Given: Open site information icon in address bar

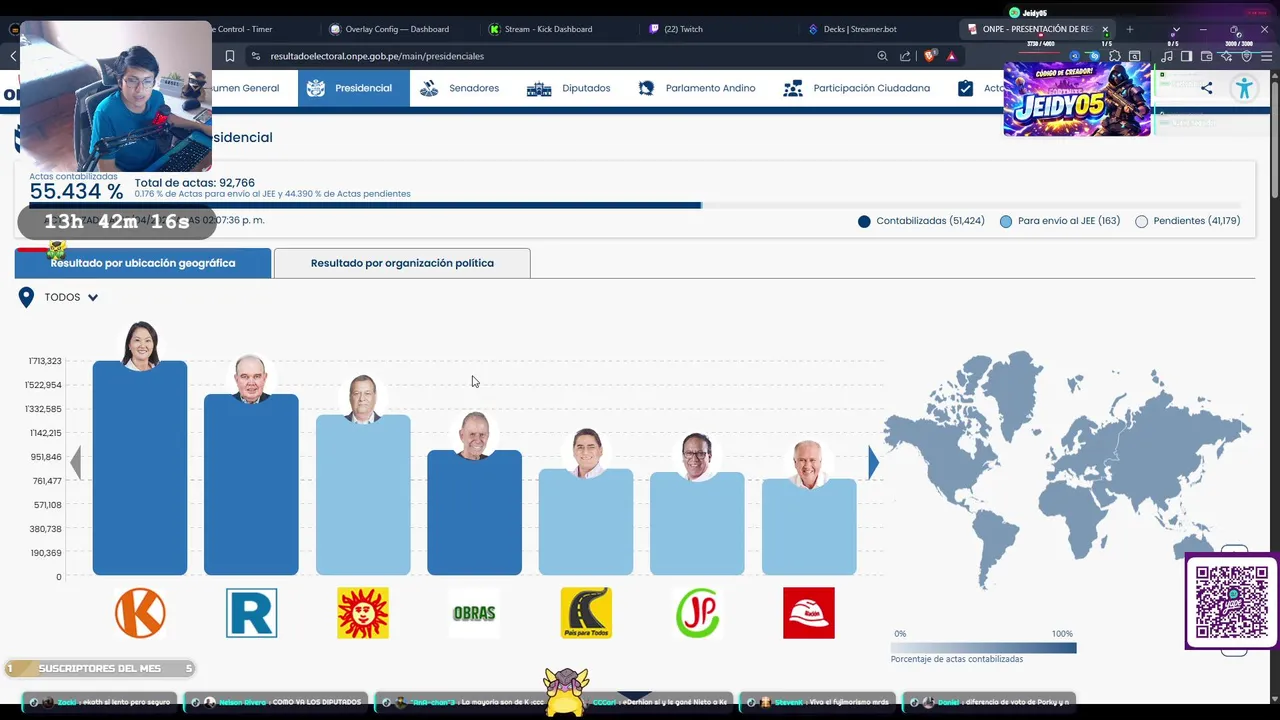Looking at the screenshot, I should (x=256, y=56).
